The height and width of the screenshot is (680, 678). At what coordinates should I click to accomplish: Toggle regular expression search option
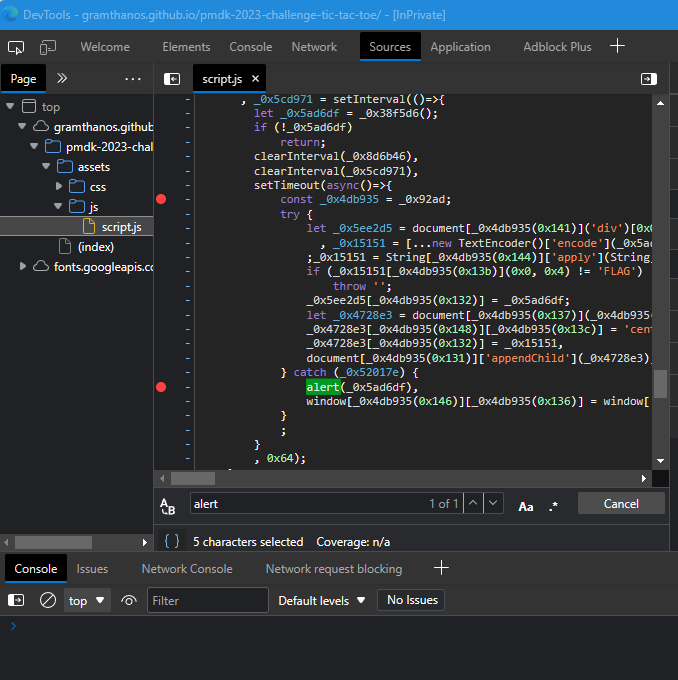pos(554,505)
